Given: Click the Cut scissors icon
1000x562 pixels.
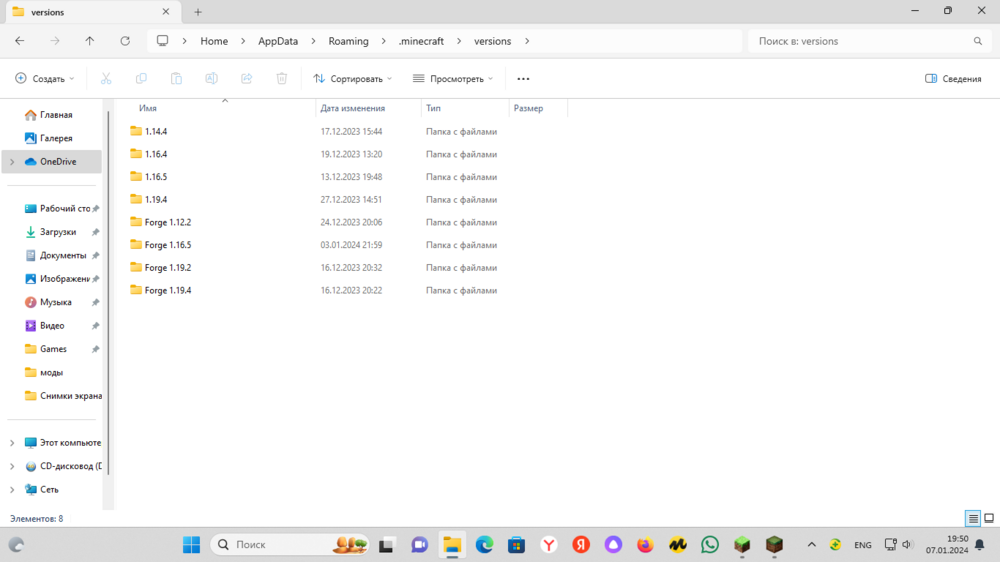Looking at the screenshot, I should click(x=106, y=78).
